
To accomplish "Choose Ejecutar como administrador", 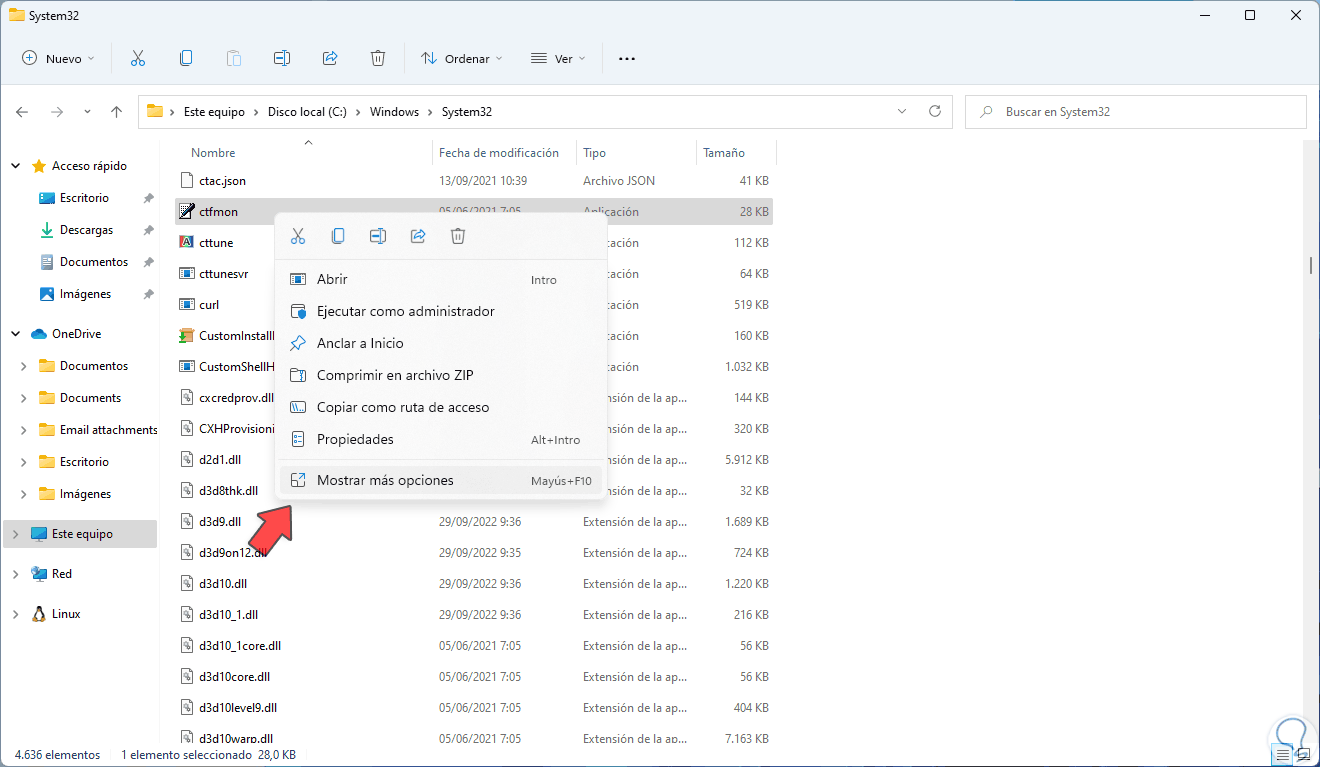I will point(440,312).
